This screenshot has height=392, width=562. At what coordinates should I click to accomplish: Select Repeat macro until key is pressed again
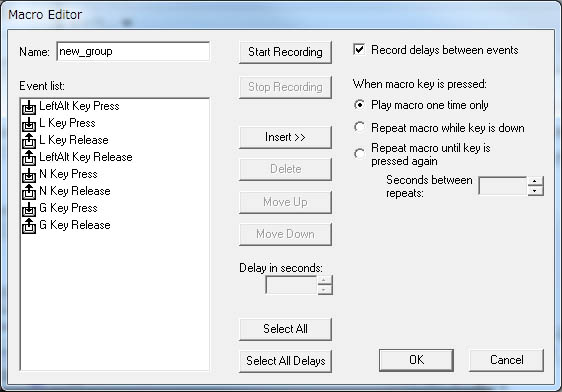tap(359, 154)
